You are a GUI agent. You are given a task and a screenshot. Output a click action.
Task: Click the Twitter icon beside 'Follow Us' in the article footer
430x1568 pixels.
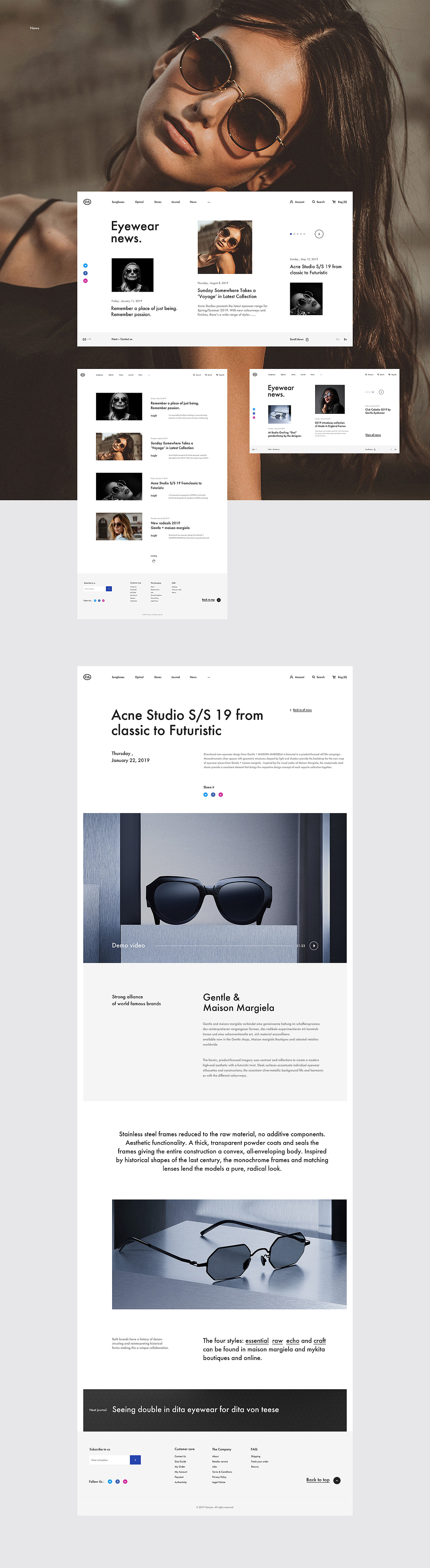(x=110, y=1482)
